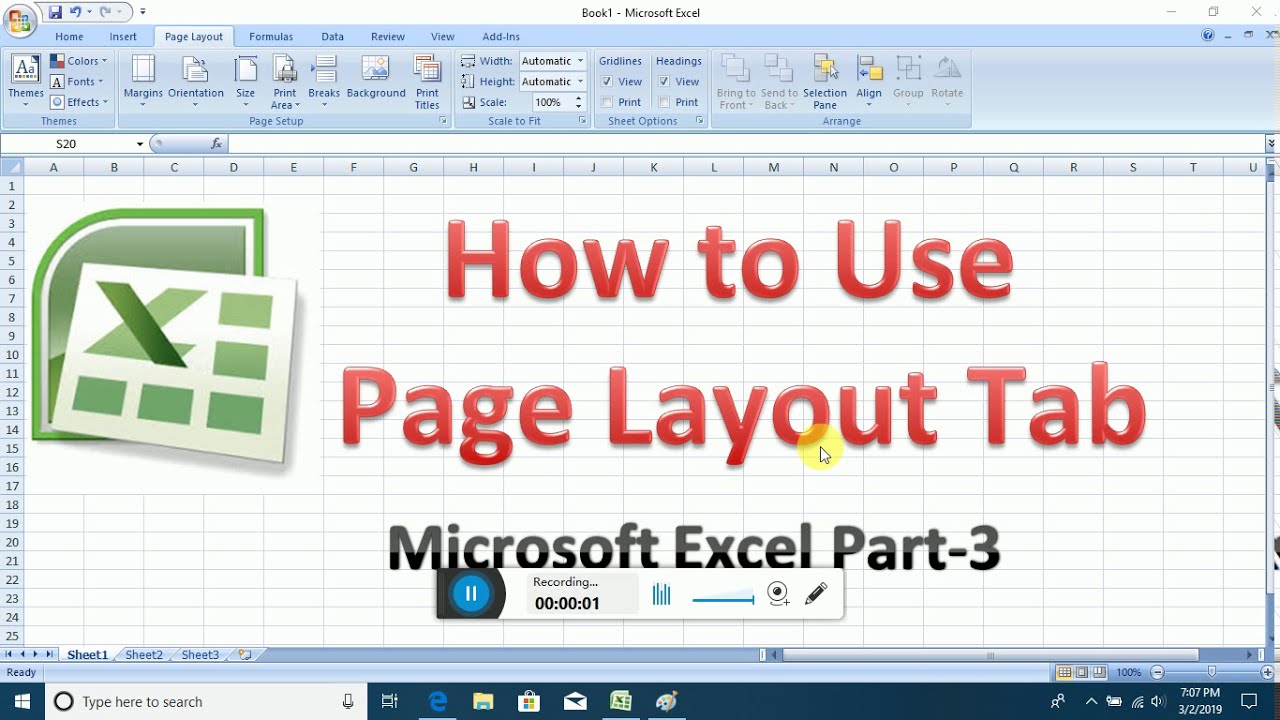Click the horizontal scrollbar
Viewport: 1280px width, 720px height.
pos(991,655)
